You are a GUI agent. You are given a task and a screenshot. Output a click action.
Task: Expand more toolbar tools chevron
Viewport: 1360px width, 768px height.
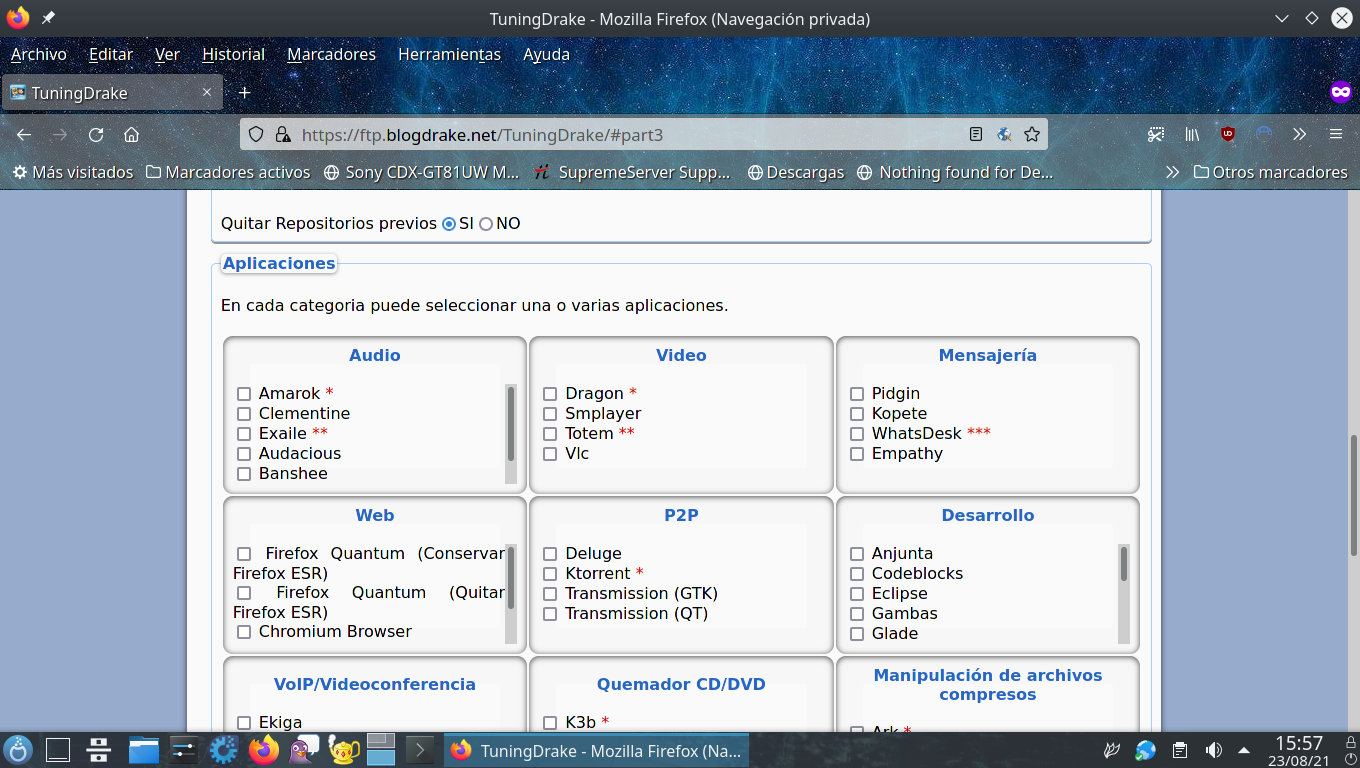1300,134
